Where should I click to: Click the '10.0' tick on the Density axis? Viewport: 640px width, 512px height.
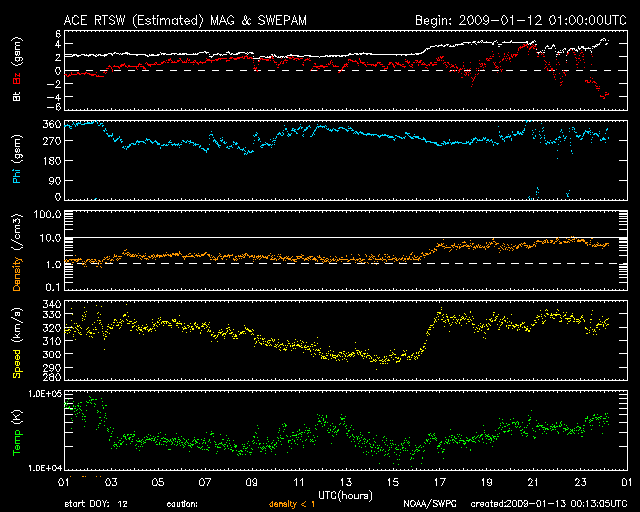[x=50, y=238]
